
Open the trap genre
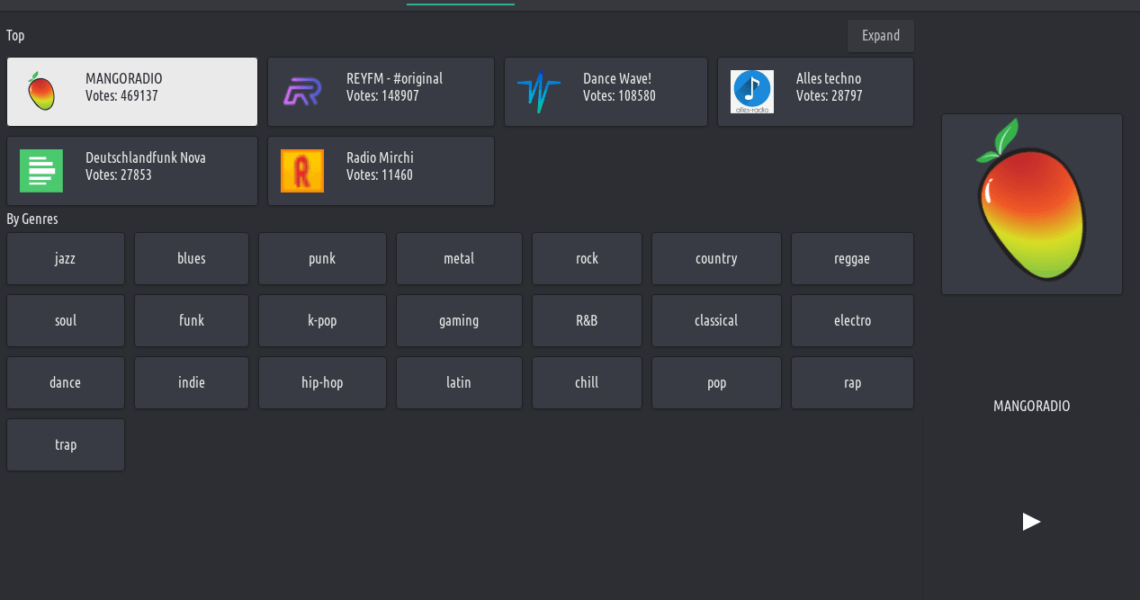[x=65, y=445]
